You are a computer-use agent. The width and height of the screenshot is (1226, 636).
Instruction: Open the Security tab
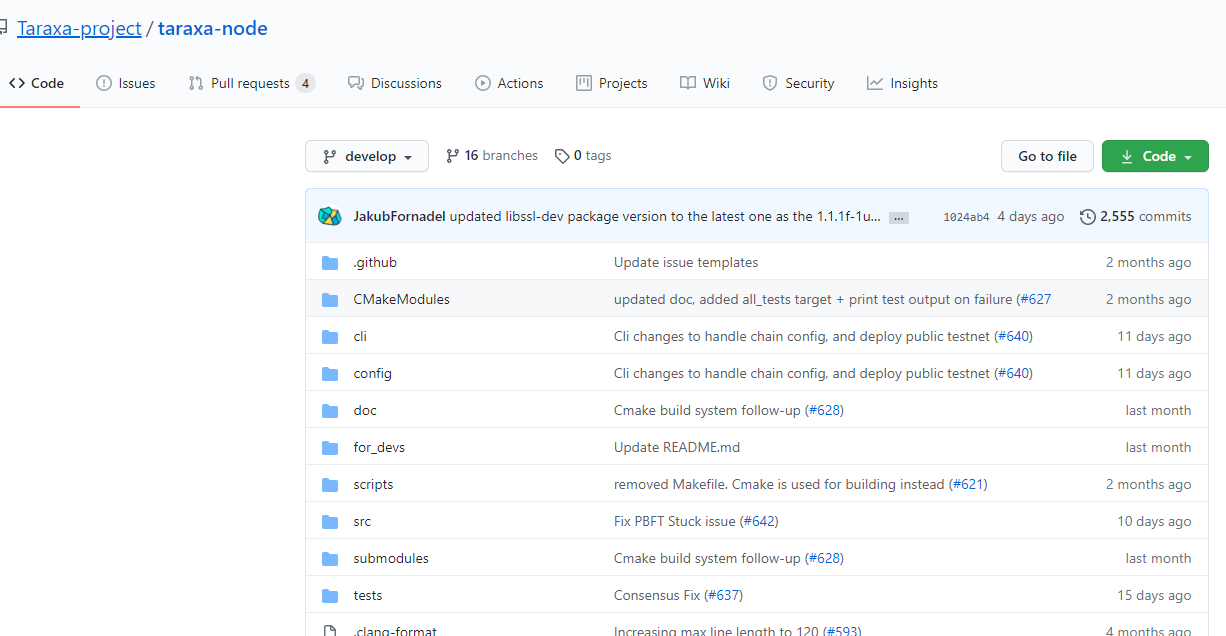coord(798,83)
